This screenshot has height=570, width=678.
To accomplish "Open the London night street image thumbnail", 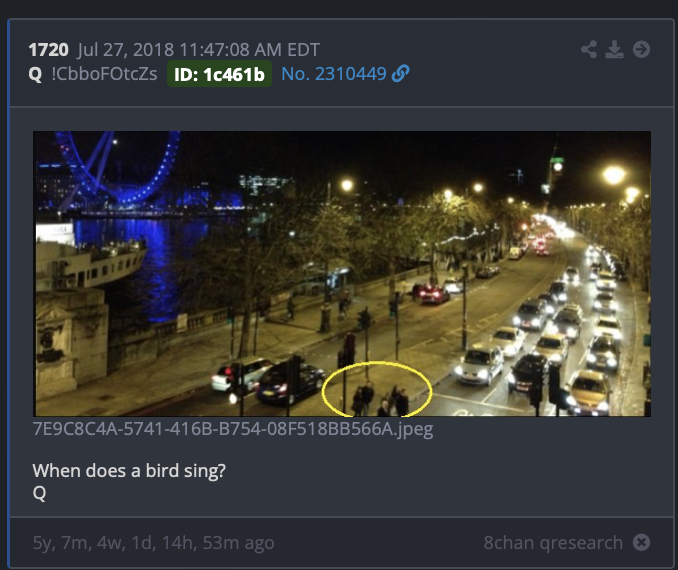I will coord(342,274).
